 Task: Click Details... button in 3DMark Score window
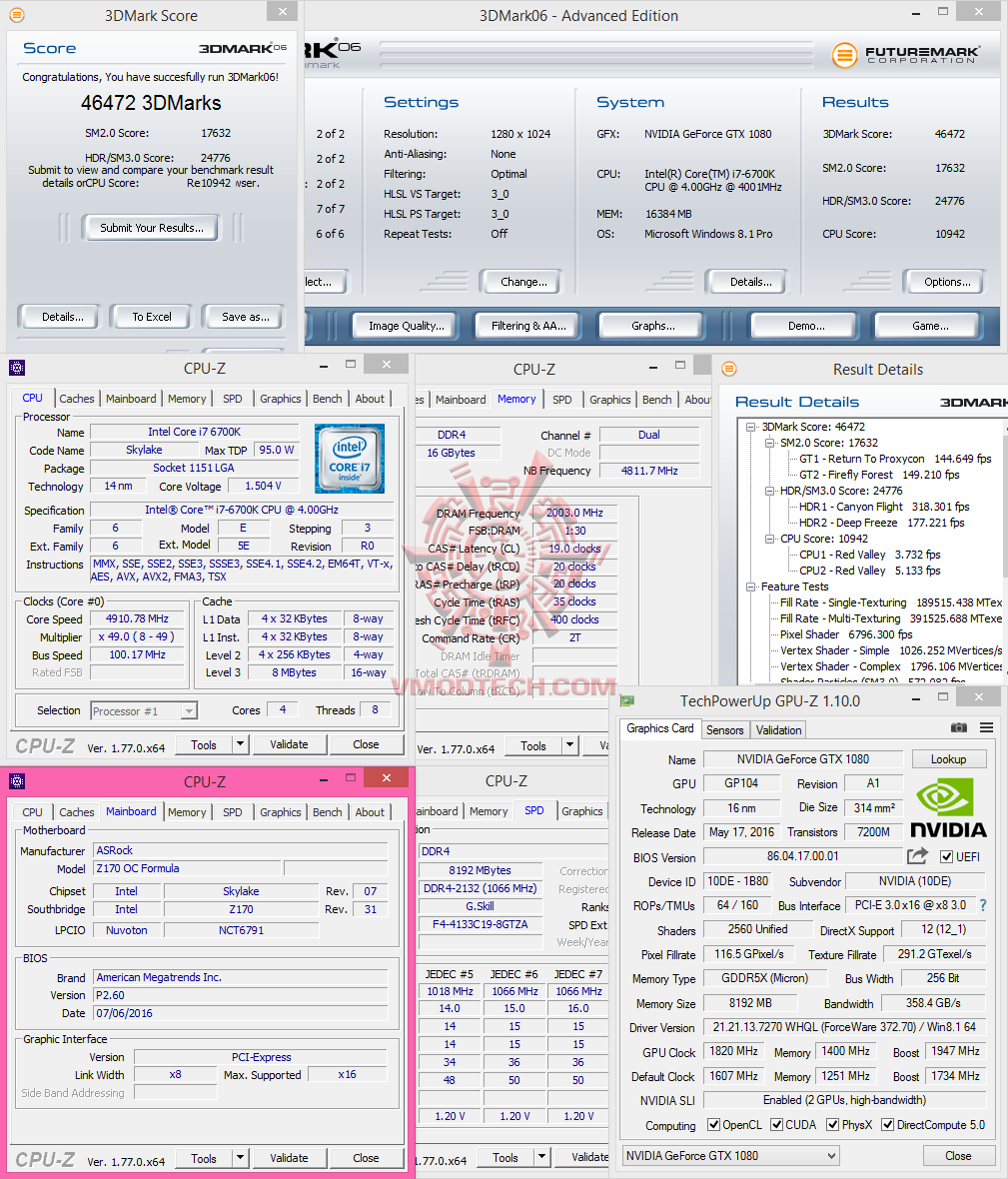(62, 317)
